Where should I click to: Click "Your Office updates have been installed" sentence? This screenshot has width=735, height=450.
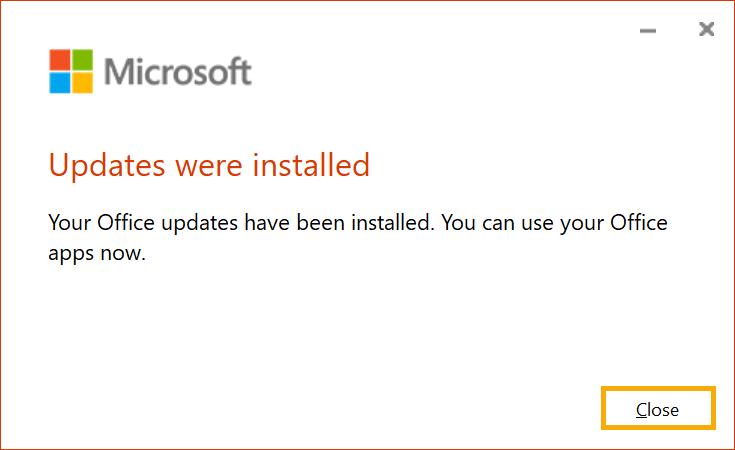[x=240, y=221]
